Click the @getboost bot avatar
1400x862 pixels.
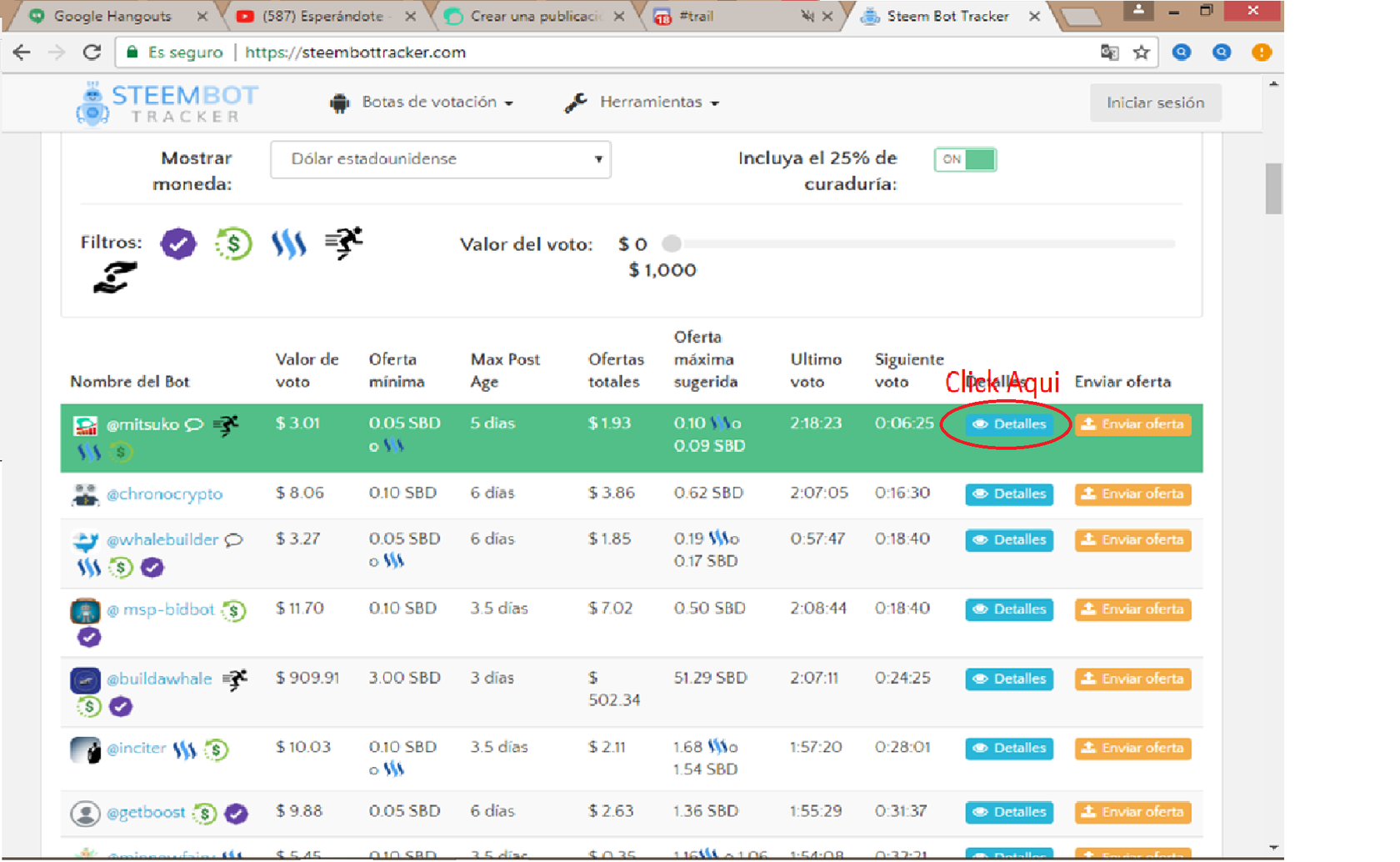click(85, 813)
